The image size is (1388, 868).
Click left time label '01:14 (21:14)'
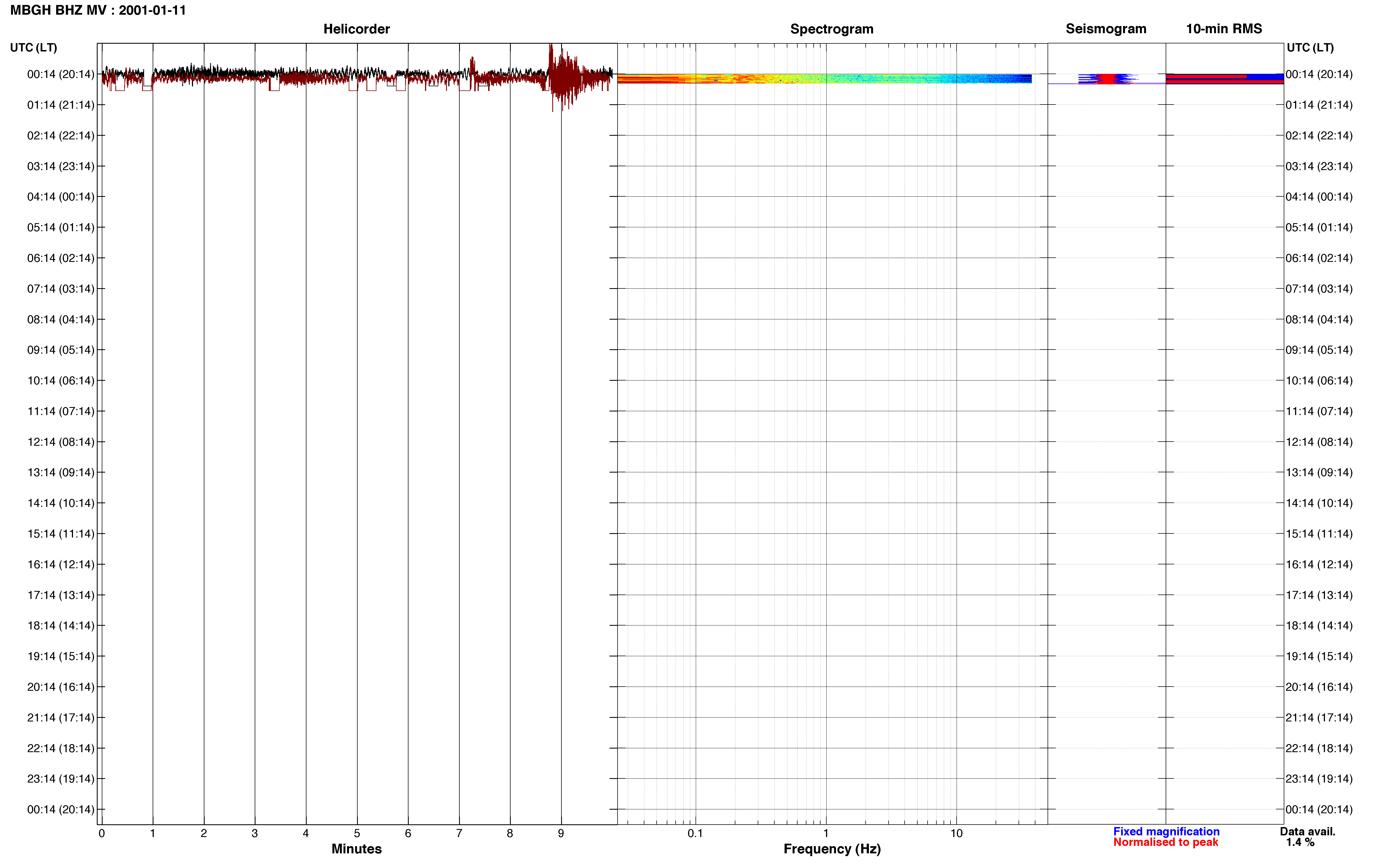pyautogui.click(x=60, y=105)
